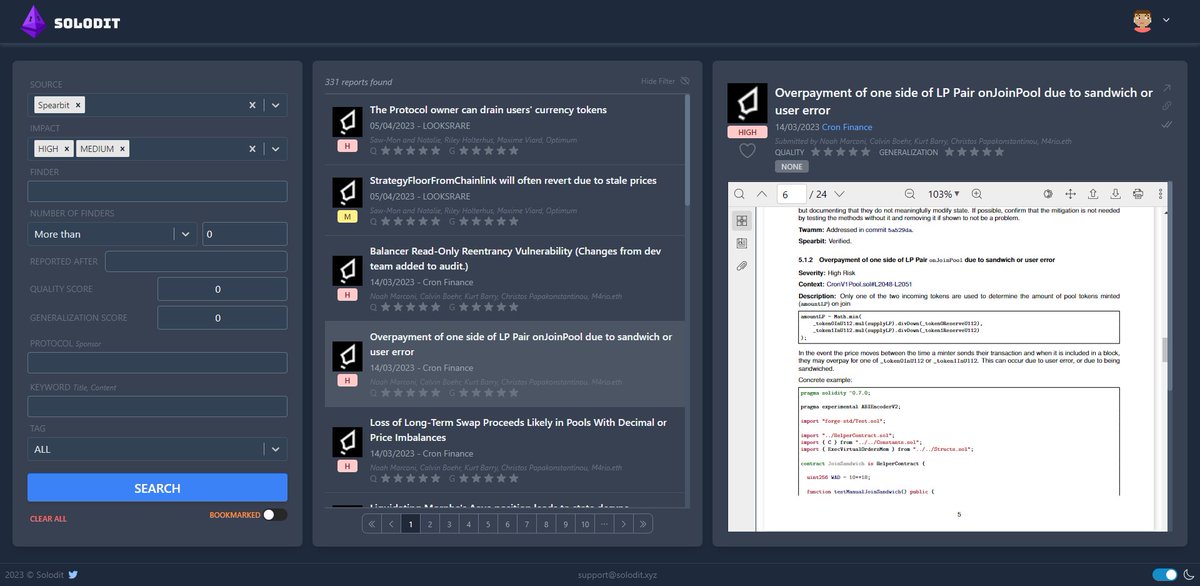This screenshot has width=1200, height=586.
Task: Remove the HIGH impact tag
Action: (x=67, y=149)
